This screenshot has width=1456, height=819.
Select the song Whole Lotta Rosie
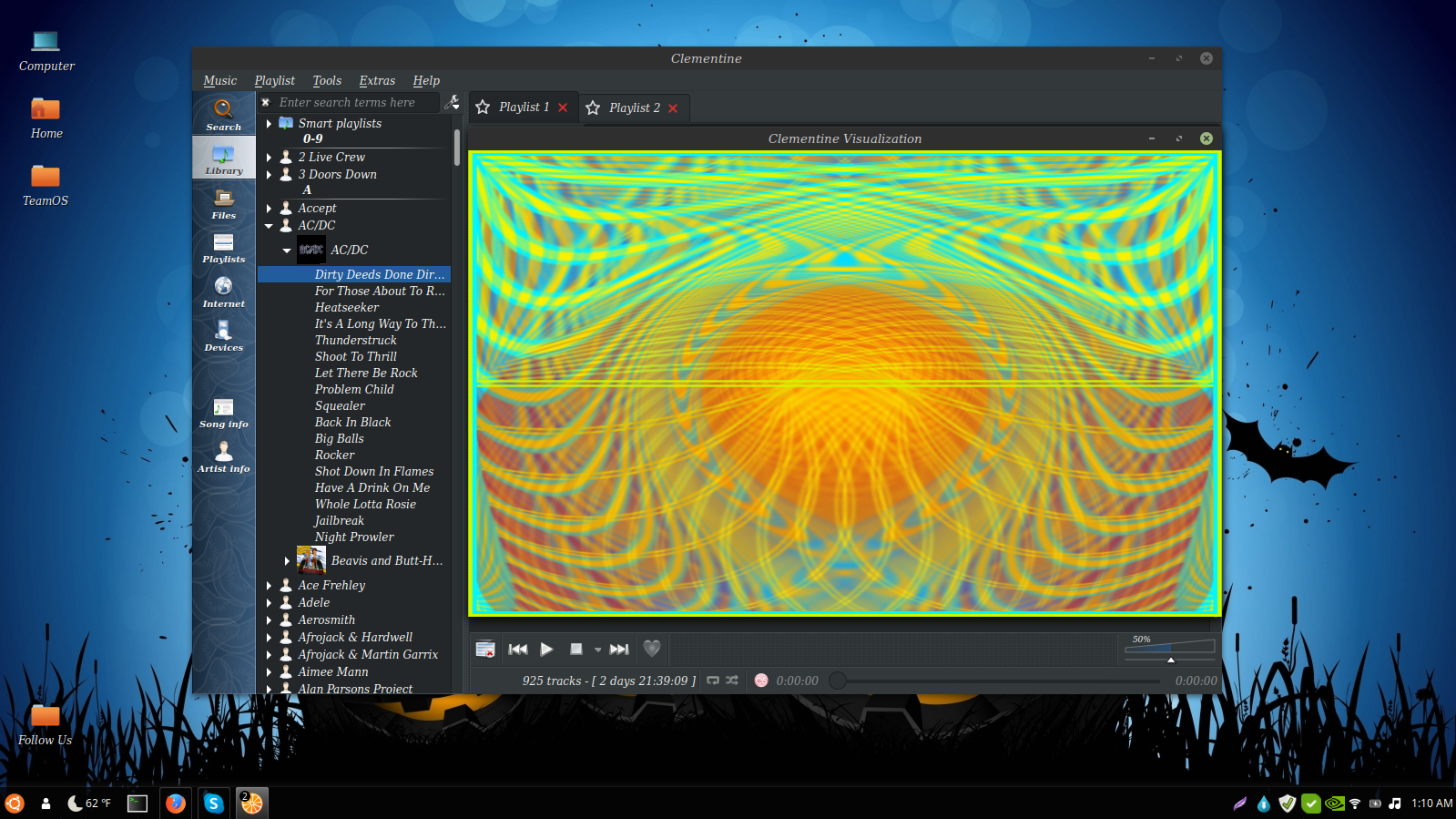pos(365,504)
